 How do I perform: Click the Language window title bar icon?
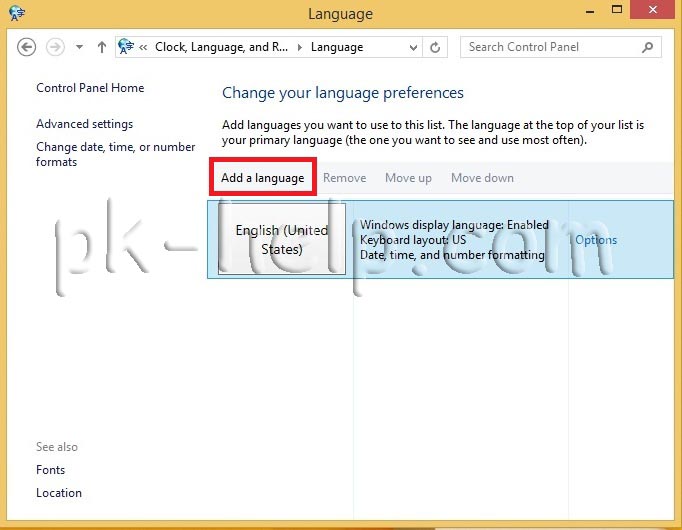[16, 13]
